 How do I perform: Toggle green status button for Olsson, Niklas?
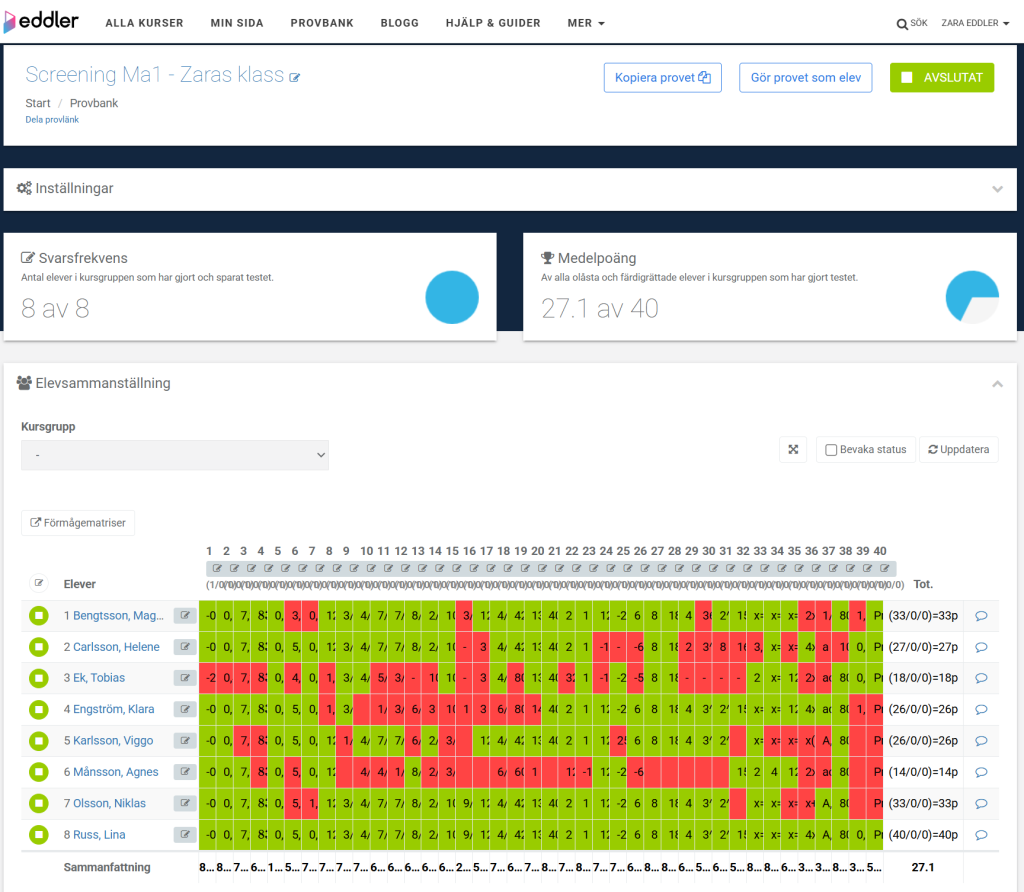[x=39, y=804]
